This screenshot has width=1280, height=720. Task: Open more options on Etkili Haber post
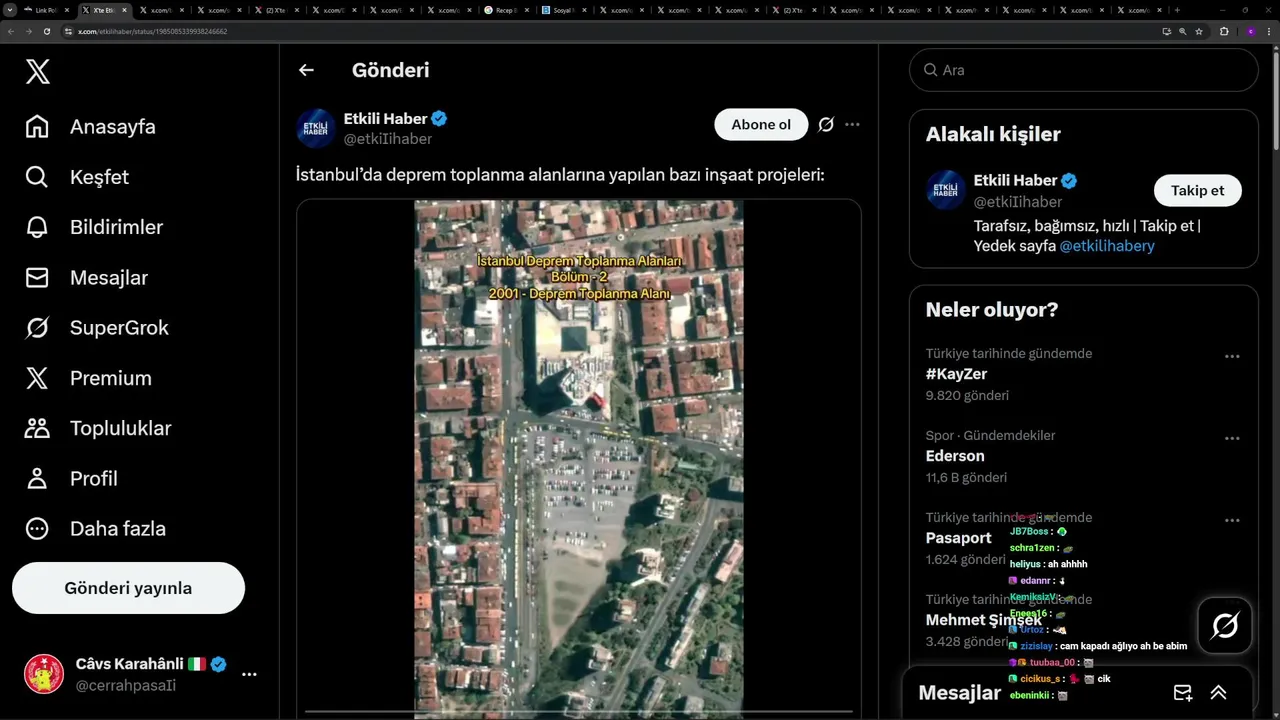click(852, 125)
